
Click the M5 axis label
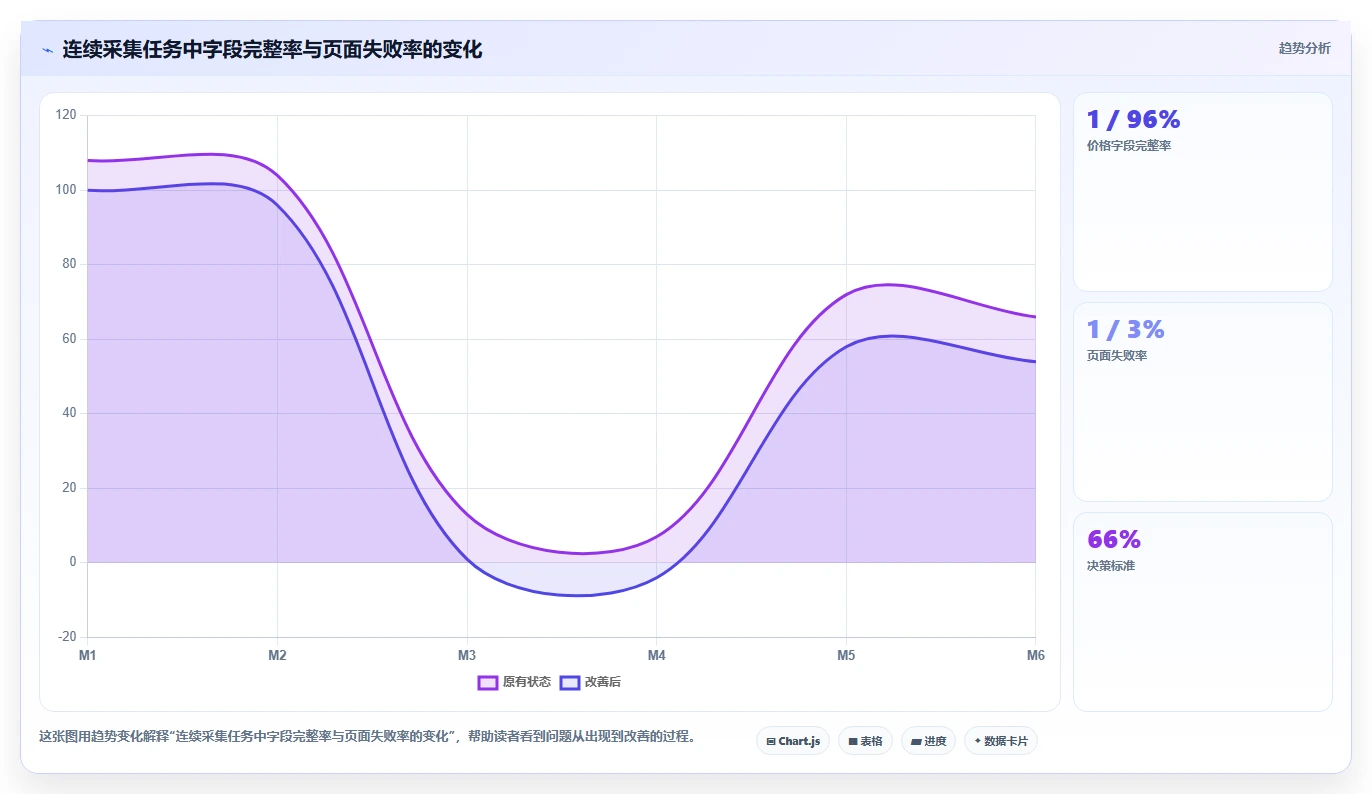(846, 655)
